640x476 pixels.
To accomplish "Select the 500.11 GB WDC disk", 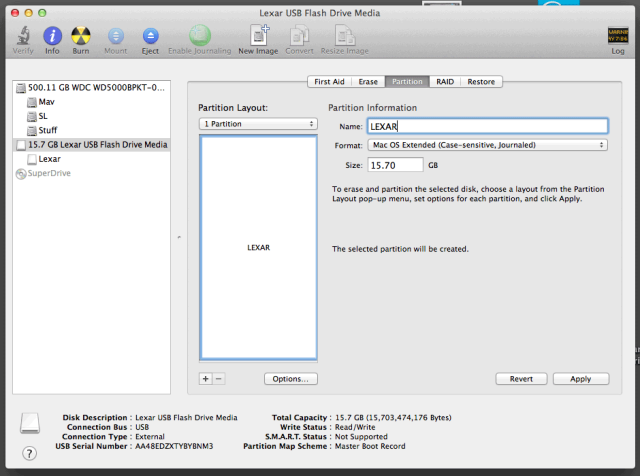I will tap(91, 88).
